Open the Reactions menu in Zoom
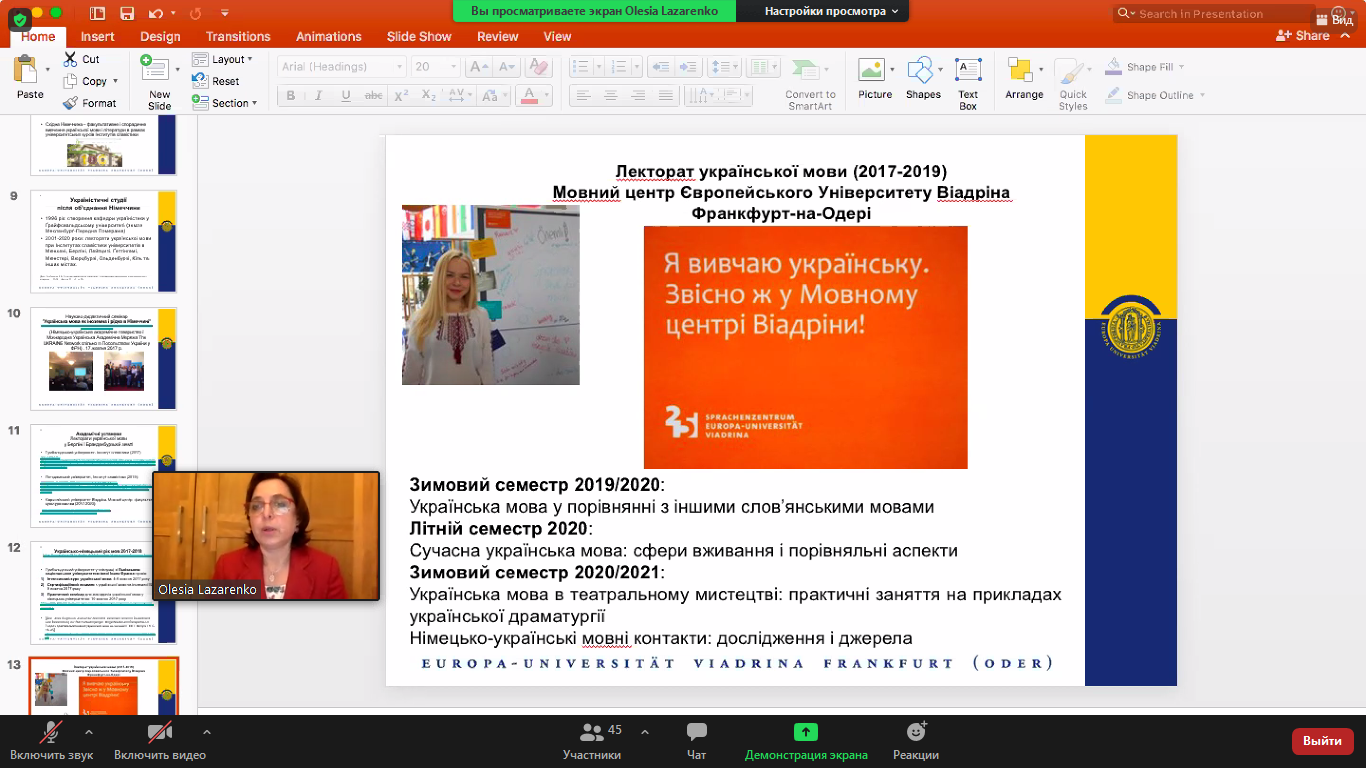The image size is (1366, 768). click(x=916, y=741)
